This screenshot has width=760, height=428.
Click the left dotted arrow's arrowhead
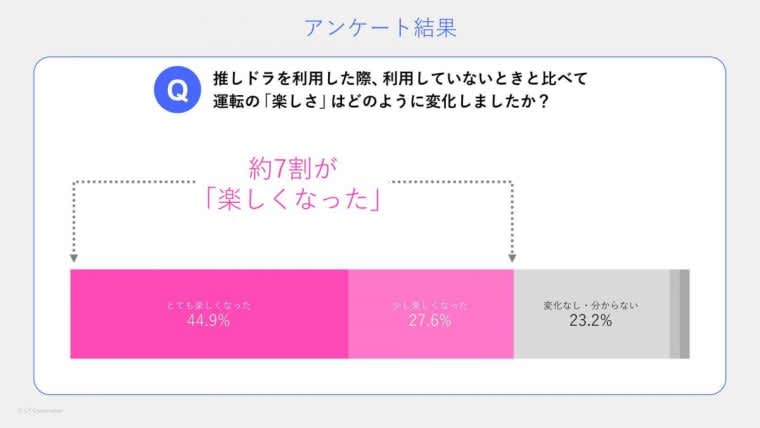75,260
